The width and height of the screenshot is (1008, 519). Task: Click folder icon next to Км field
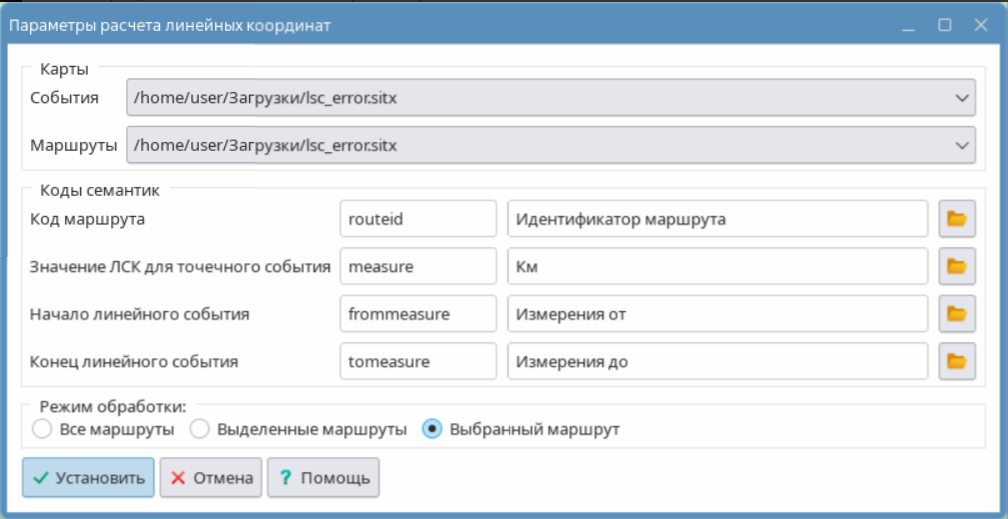pos(956,267)
